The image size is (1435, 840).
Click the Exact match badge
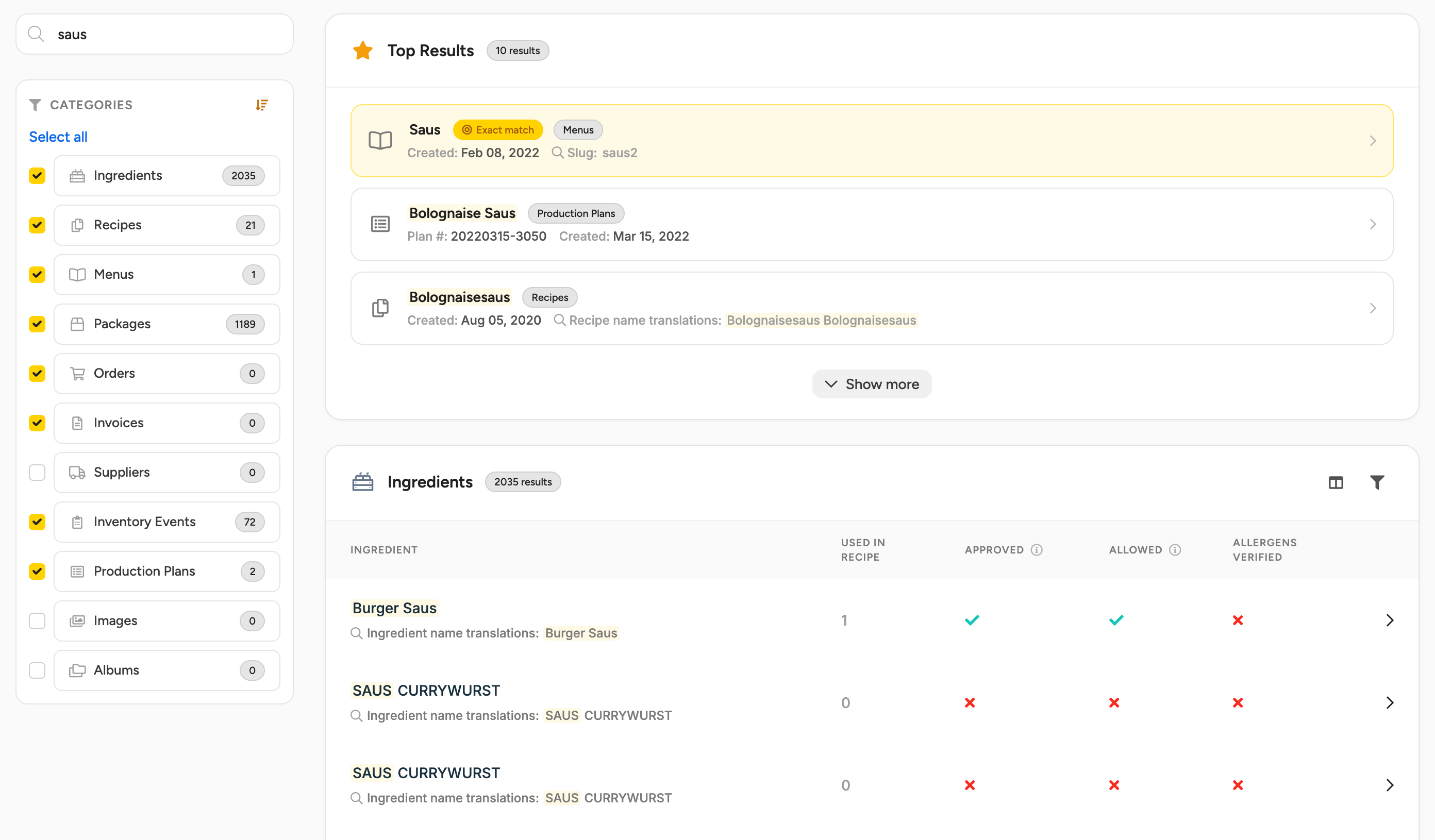498,130
